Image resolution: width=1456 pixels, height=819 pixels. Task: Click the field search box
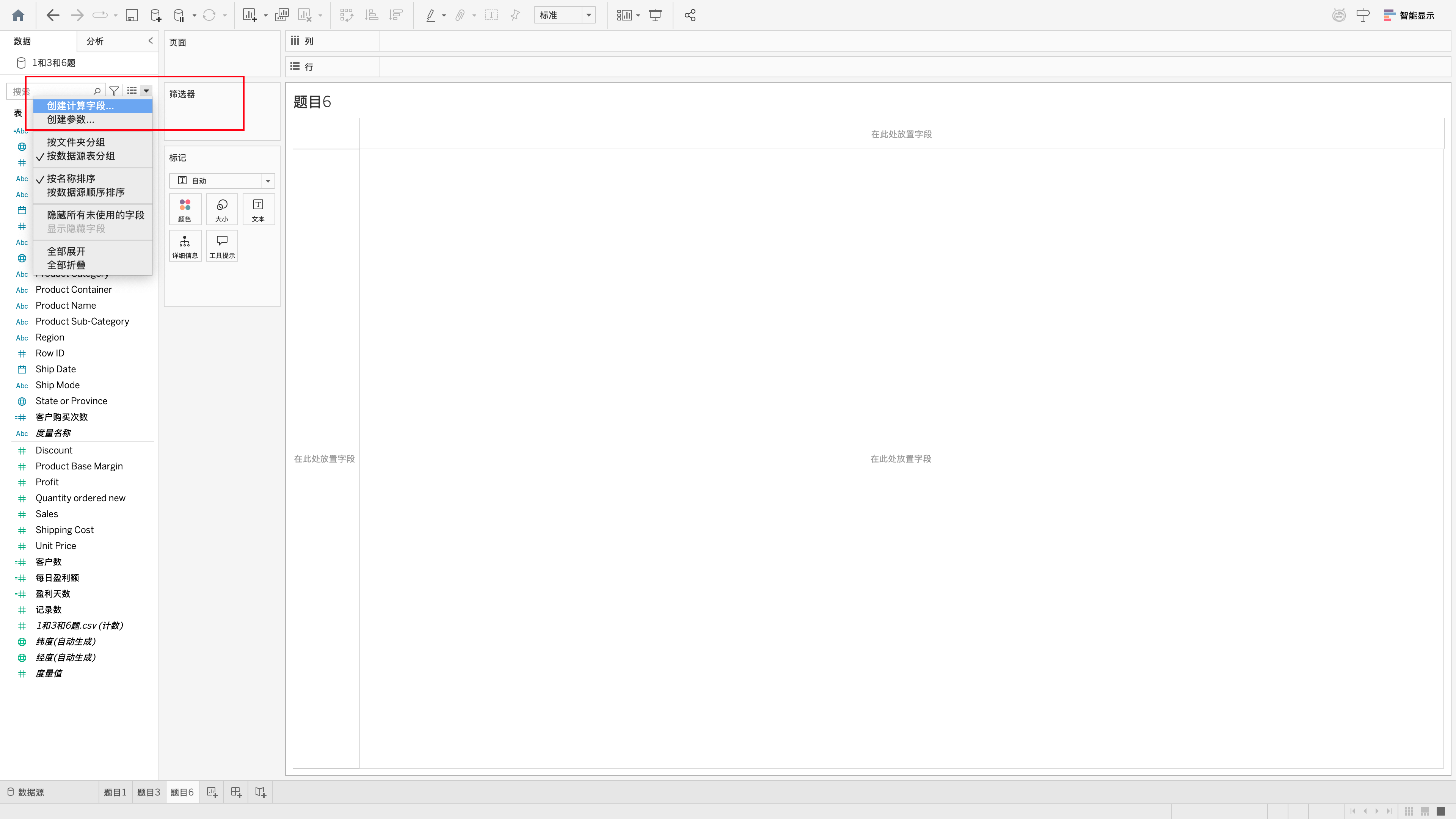(55, 91)
